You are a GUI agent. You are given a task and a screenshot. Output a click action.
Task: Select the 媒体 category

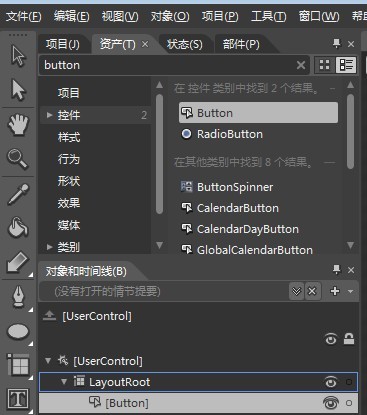(69, 225)
